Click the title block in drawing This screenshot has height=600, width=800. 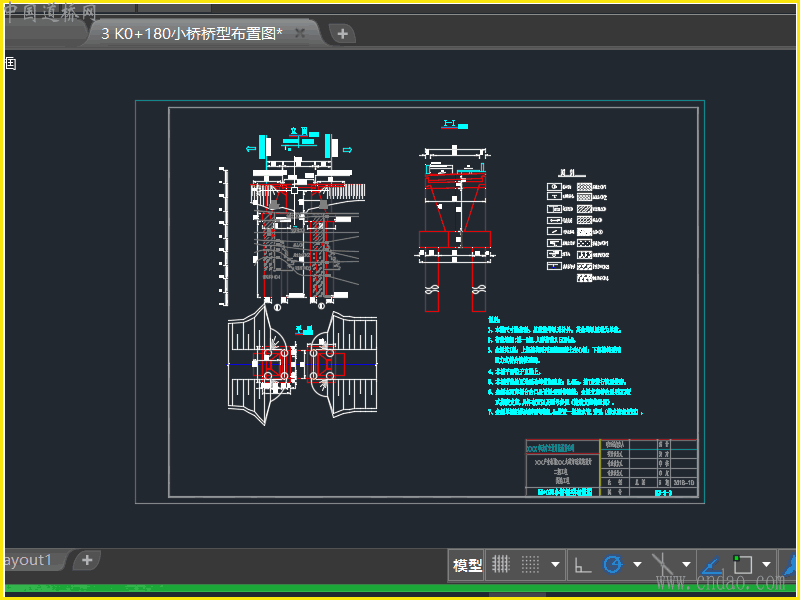click(x=611, y=467)
